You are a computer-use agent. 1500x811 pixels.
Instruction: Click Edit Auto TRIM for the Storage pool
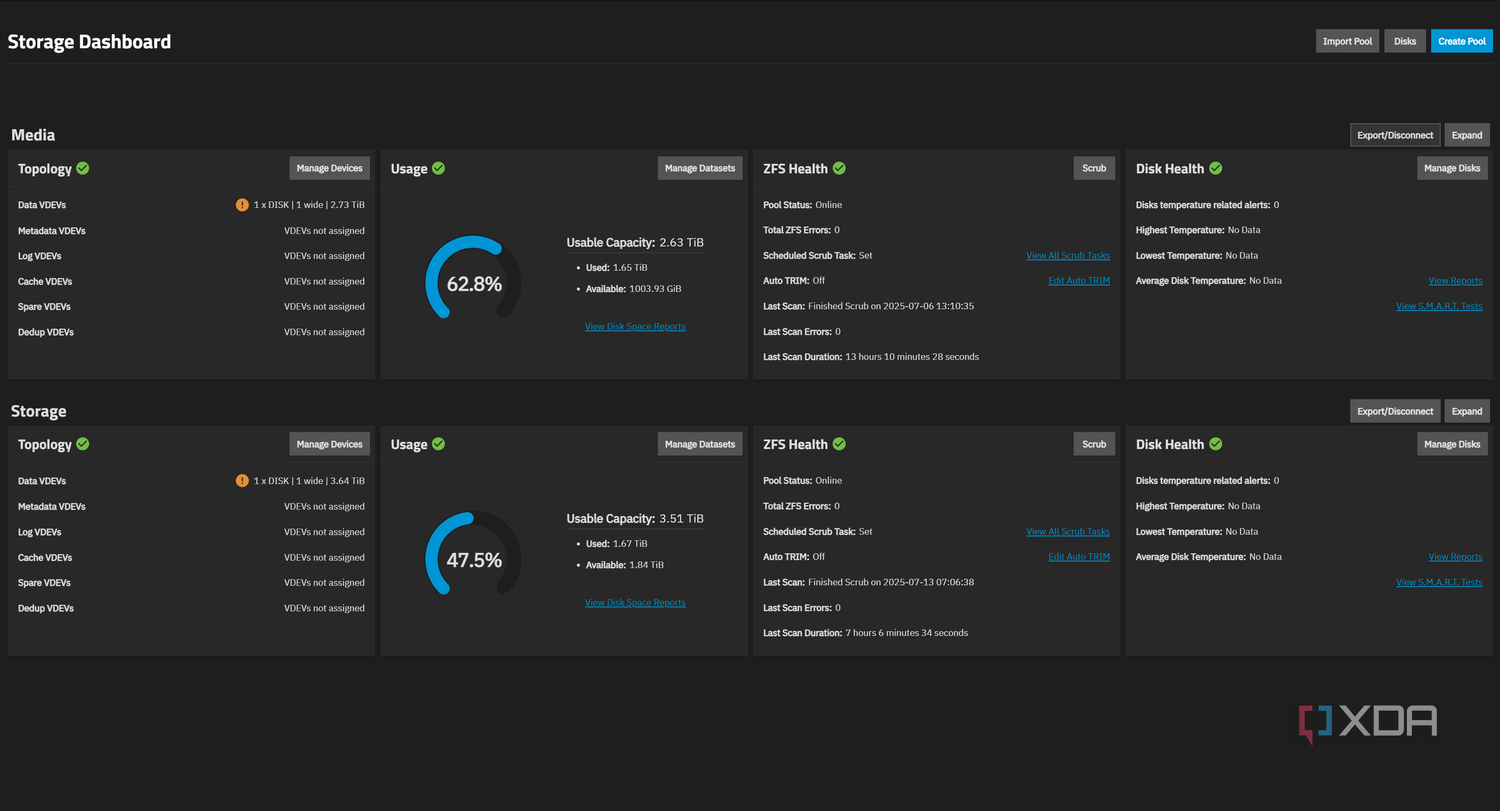tap(1079, 557)
